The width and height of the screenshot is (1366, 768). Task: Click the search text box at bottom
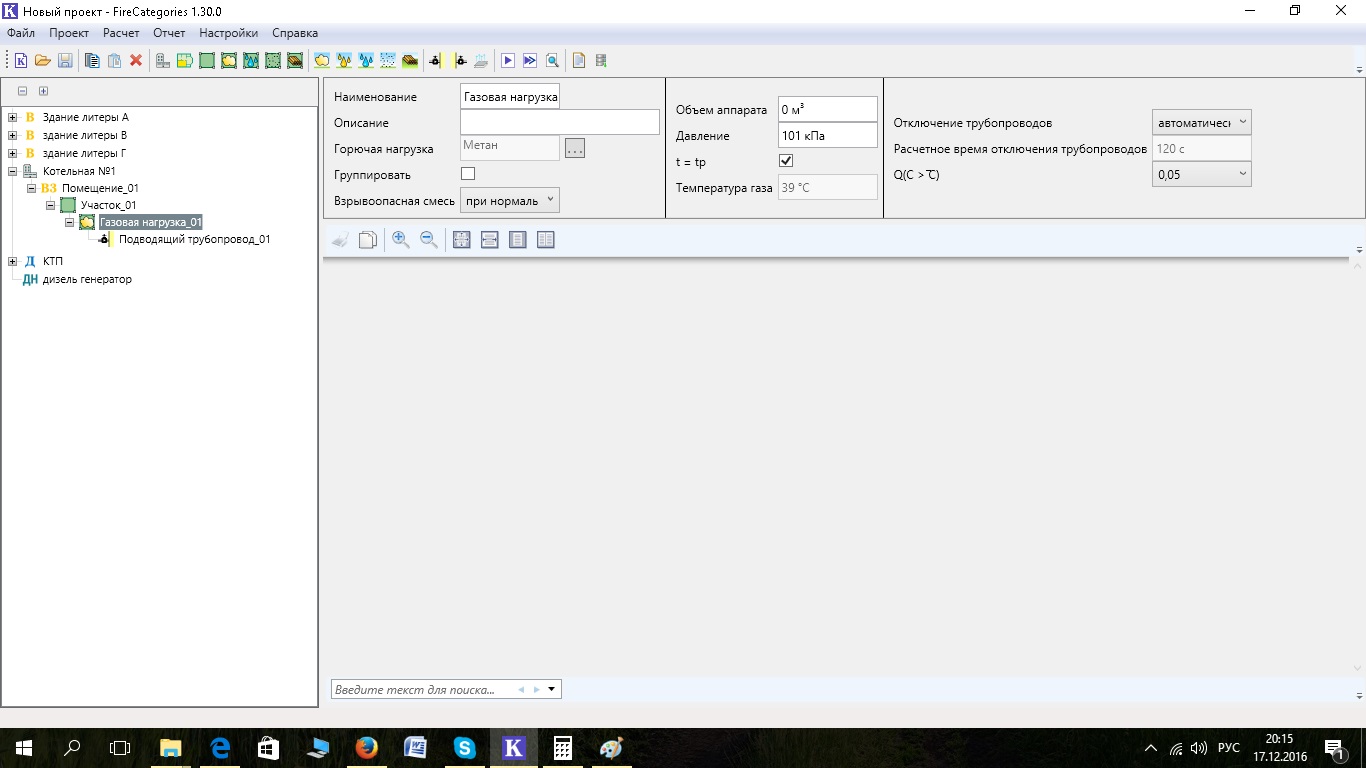424,690
